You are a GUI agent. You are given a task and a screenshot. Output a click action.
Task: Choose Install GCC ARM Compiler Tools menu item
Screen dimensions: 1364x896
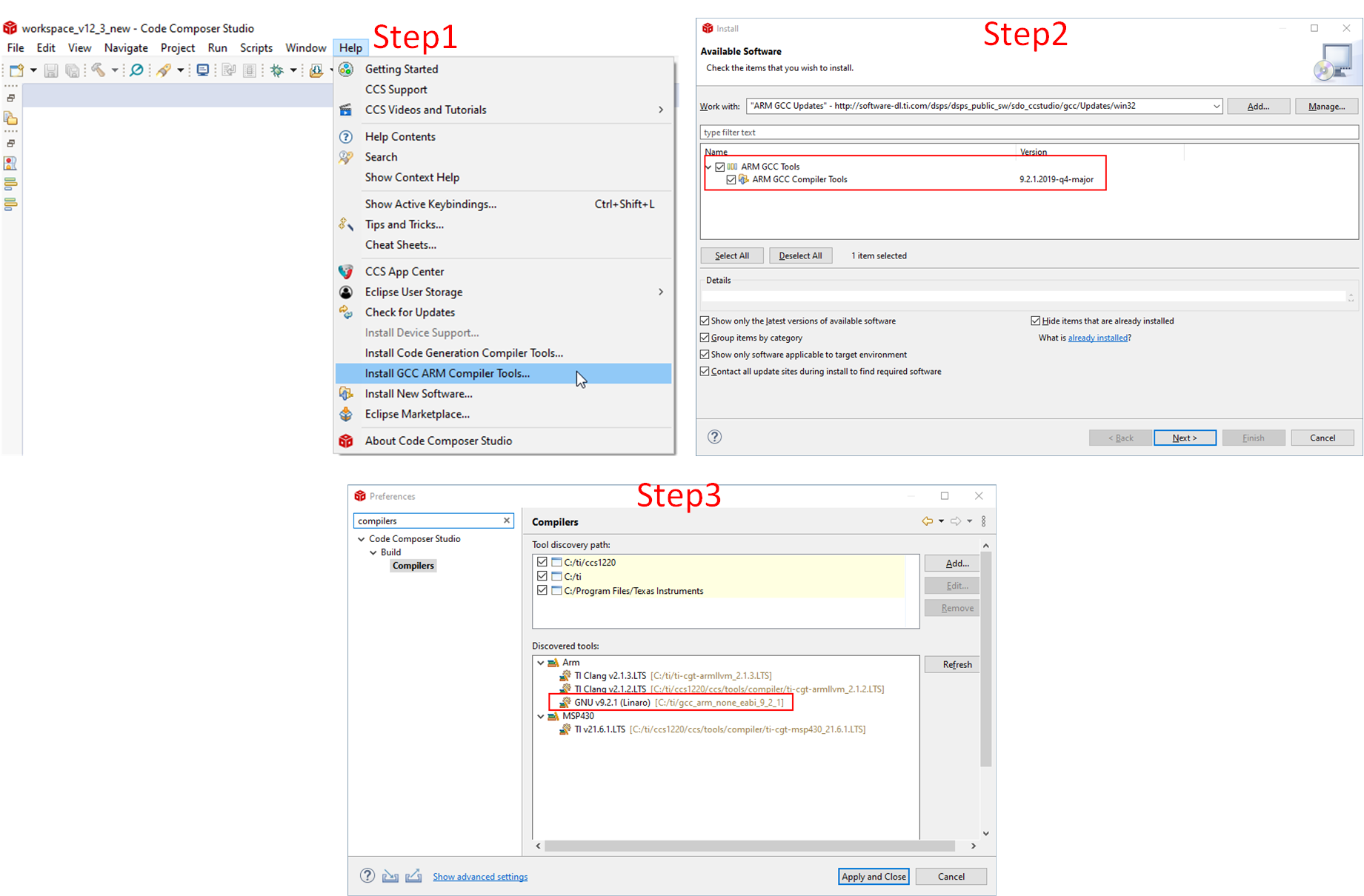click(504, 373)
